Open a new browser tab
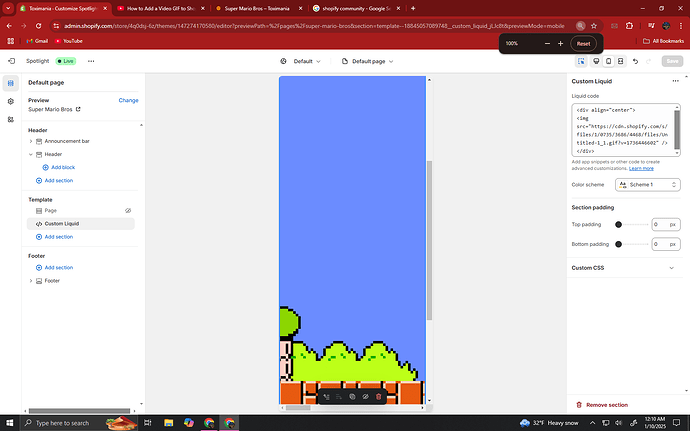This screenshot has height=431, width=690. [413, 8]
